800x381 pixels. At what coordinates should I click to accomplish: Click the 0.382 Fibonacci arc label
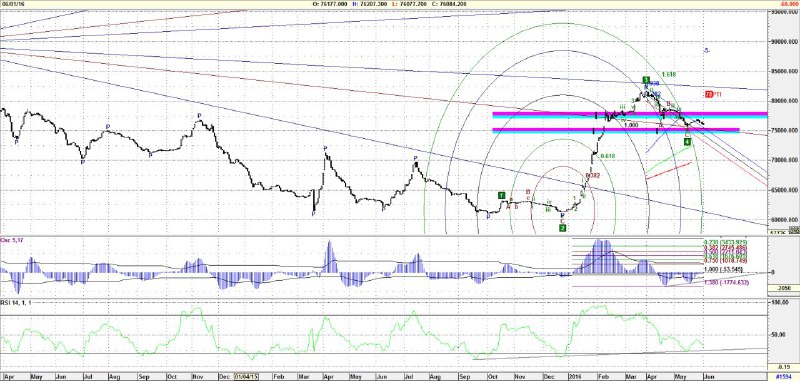point(593,175)
